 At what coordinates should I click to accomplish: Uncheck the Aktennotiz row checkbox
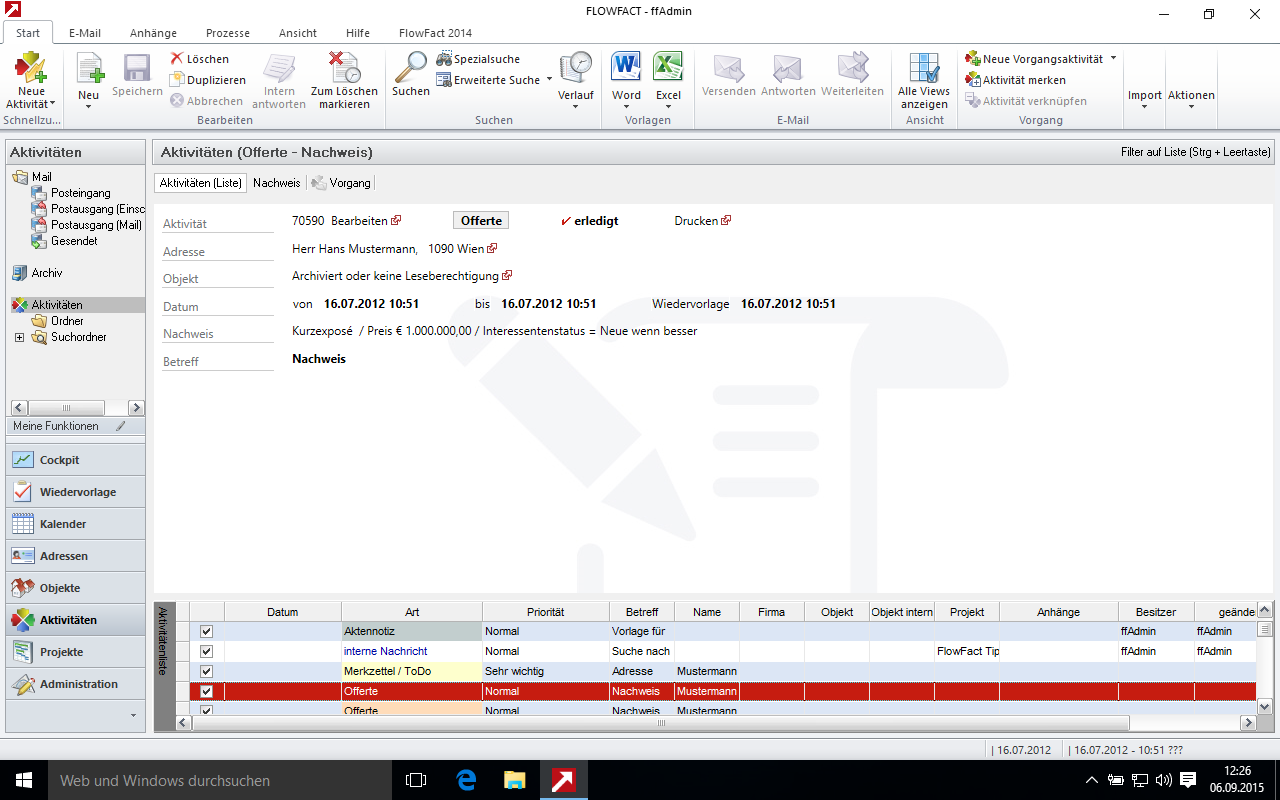click(207, 631)
